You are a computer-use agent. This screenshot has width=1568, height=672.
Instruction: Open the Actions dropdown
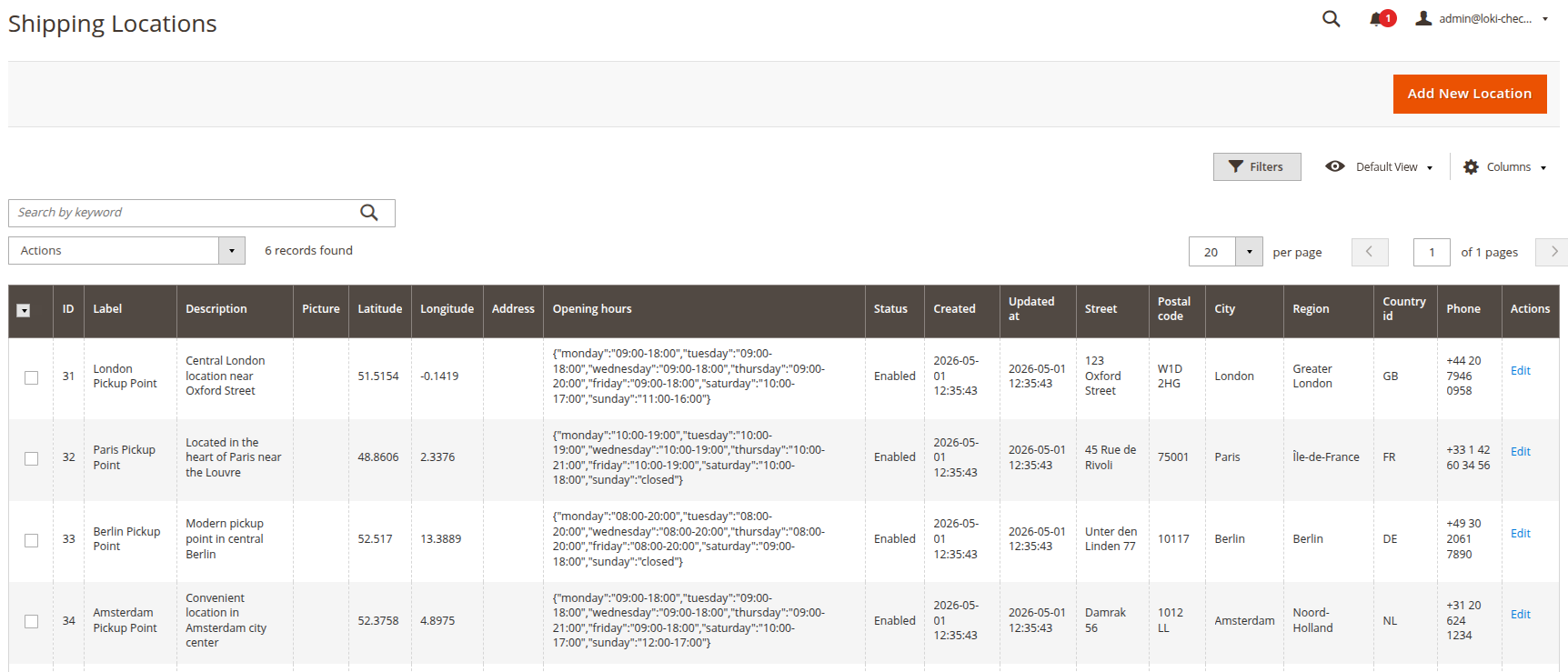tap(126, 251)
